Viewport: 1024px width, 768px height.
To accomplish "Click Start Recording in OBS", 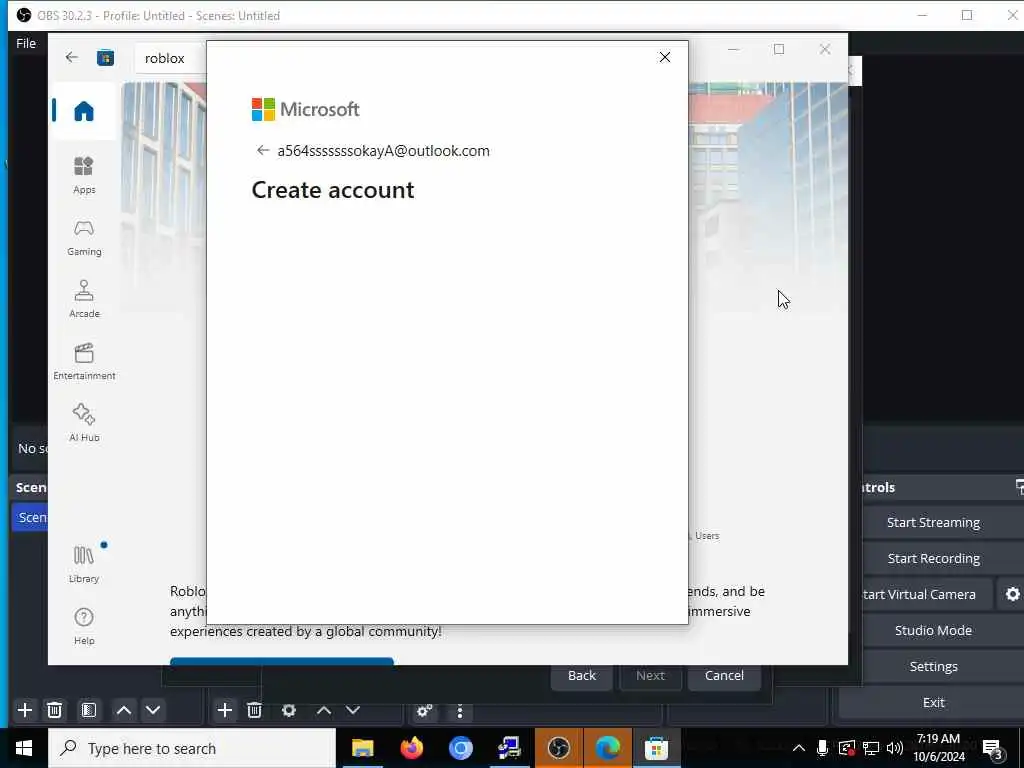I will (x=933, y=558).
